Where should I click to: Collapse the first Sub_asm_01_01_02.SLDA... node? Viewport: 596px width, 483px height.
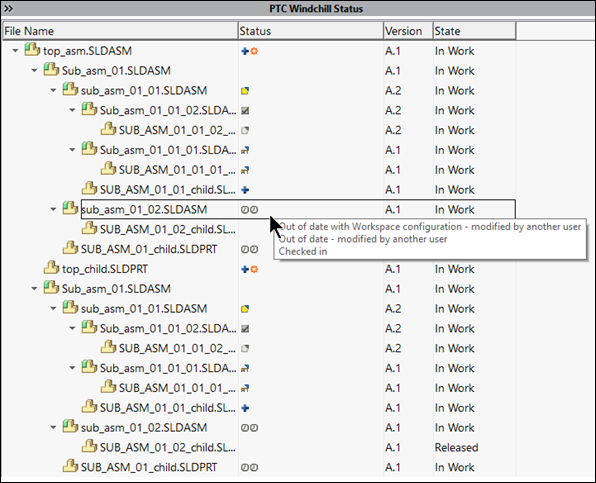72,110
